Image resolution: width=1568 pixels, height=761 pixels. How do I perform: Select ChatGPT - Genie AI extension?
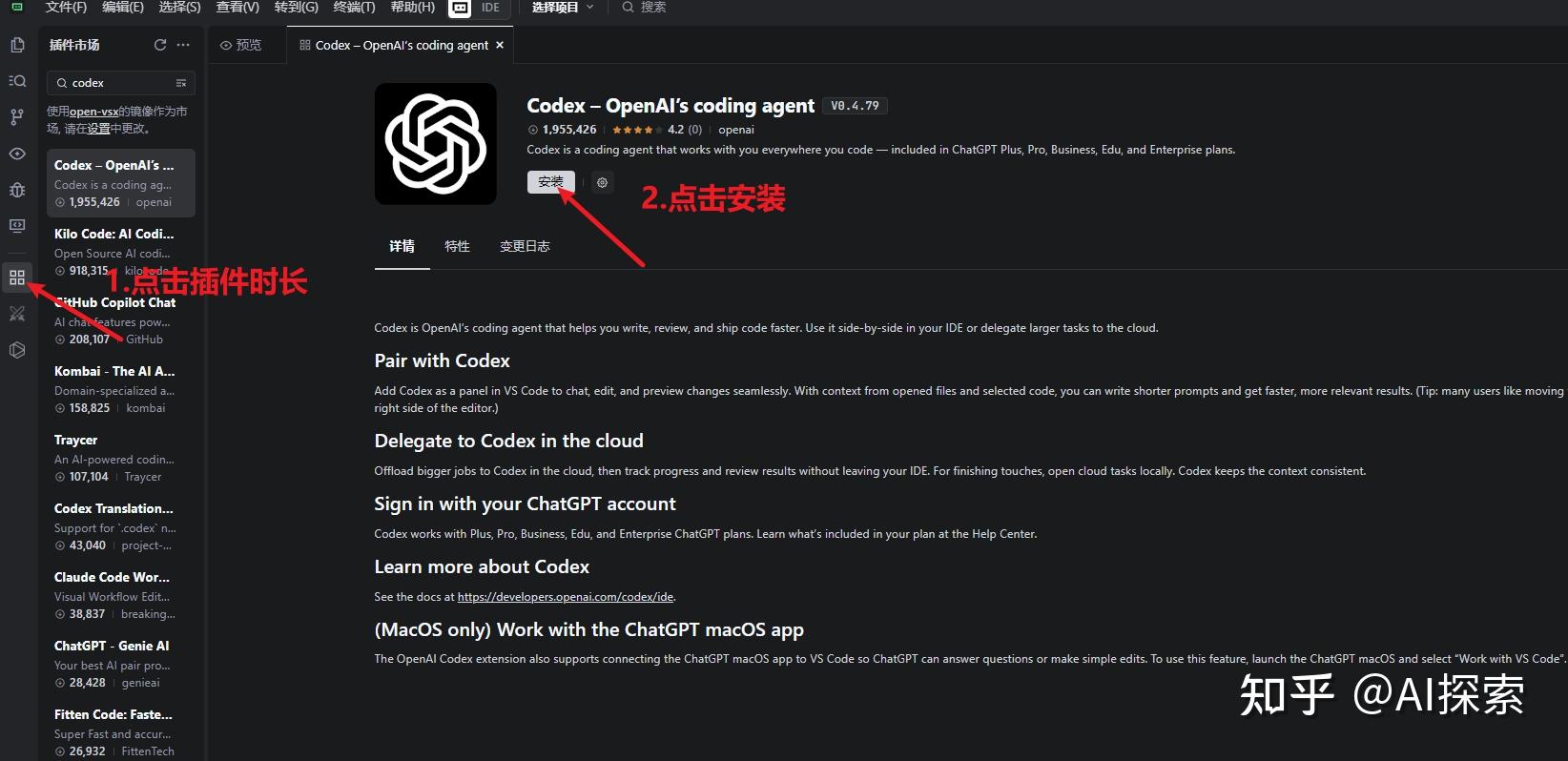pyautogui.click(x=121, y=664)
